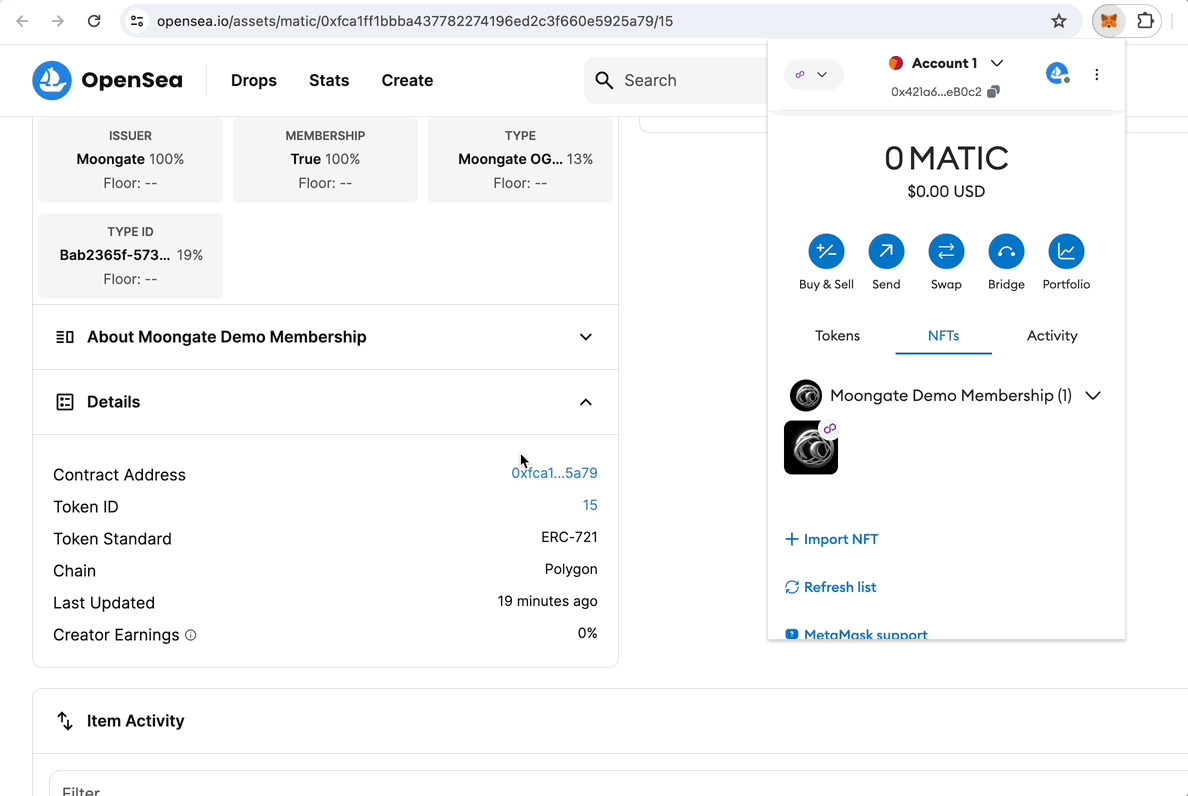The width and height of the screenshot is (1188, 796).
Task: Open the Portfolio chart icon
Action: click(1066, 252)
